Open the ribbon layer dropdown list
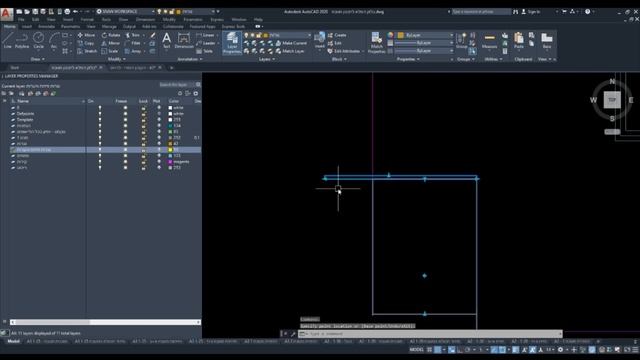The image size is (640, 360). pos(278,35)
